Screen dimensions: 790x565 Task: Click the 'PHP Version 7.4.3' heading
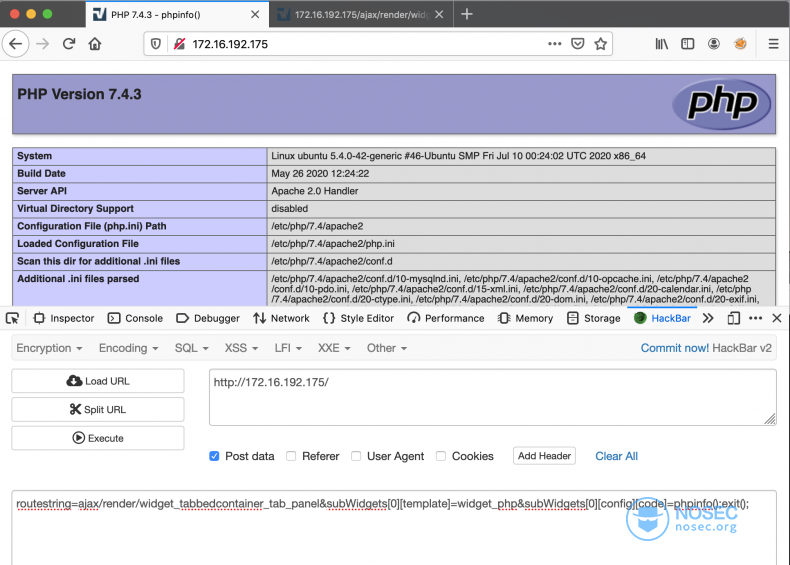tap(79, 94)
